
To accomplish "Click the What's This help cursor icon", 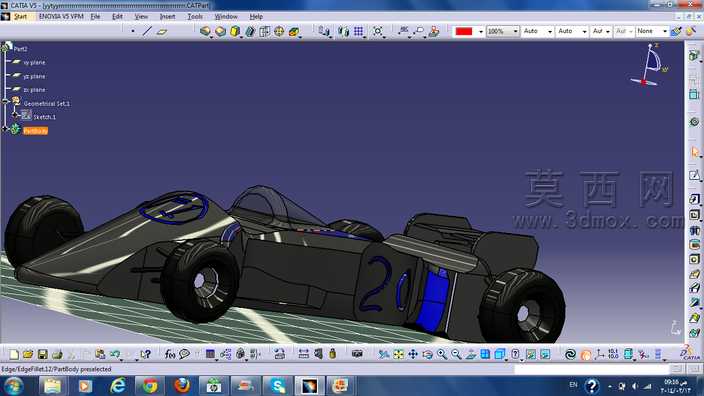I will pos(145,354).
